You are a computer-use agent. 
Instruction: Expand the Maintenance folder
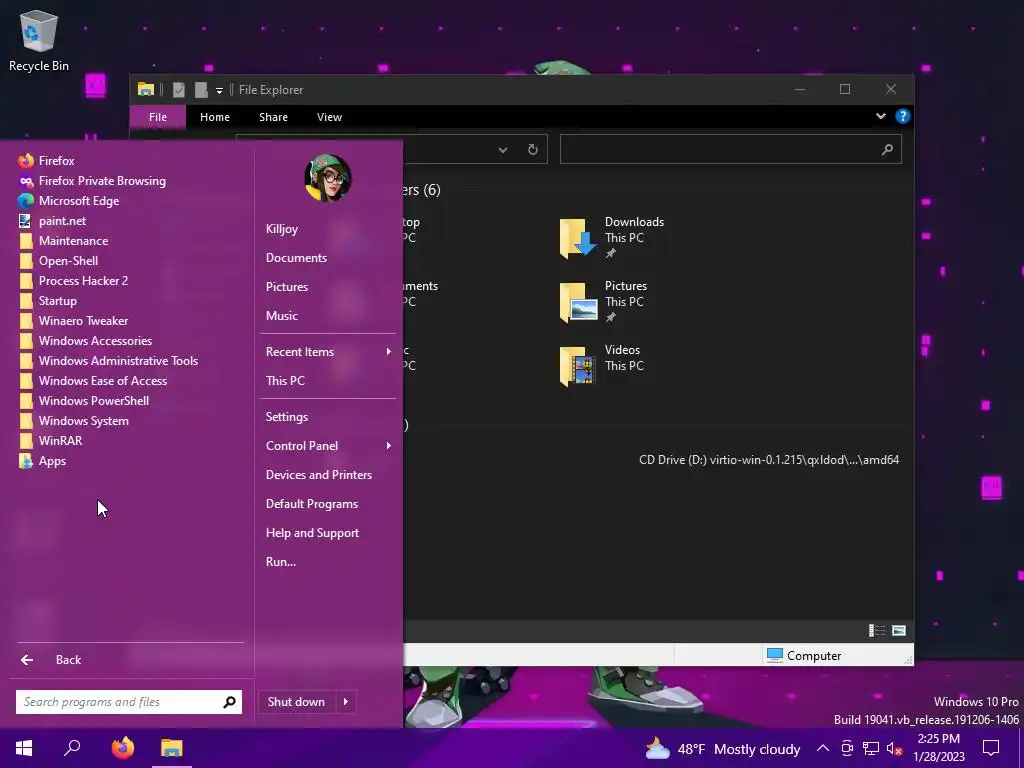coord(63,241)
